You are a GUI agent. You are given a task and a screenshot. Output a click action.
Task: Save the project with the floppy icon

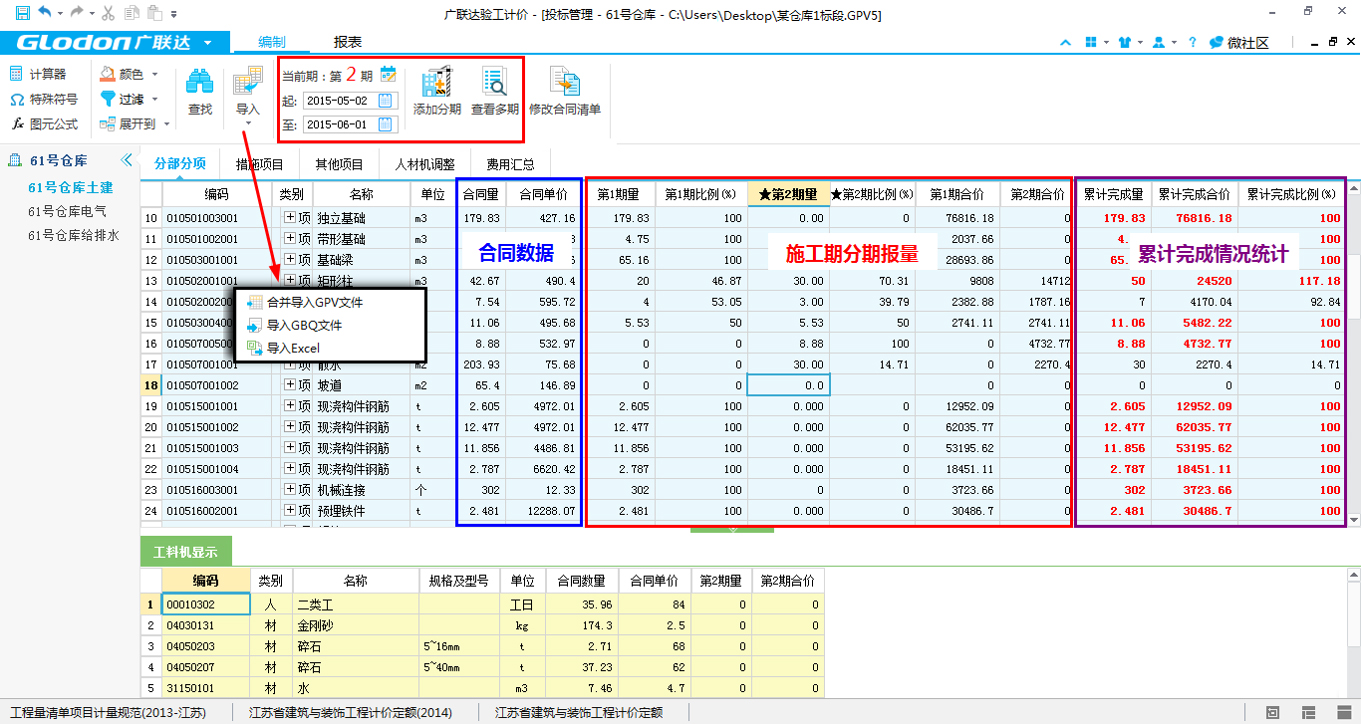pyautogui.click(x=21, y=13)
